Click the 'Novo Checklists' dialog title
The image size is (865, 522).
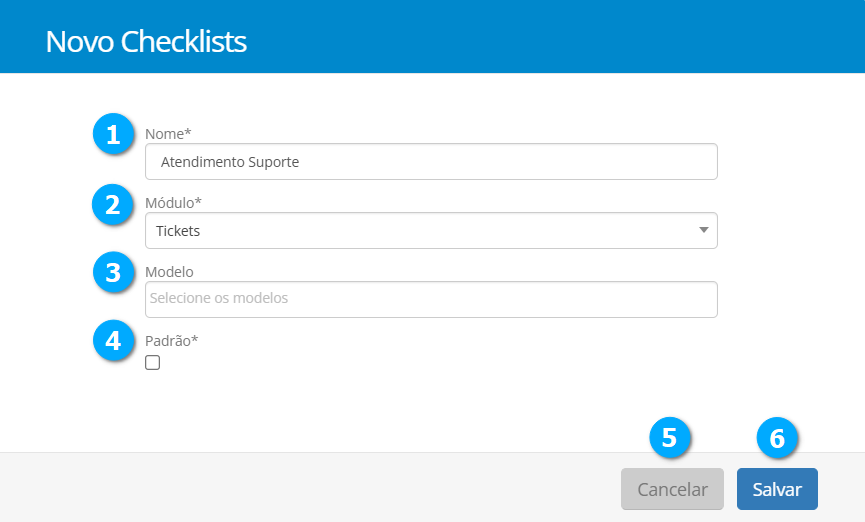click(146, 42)
